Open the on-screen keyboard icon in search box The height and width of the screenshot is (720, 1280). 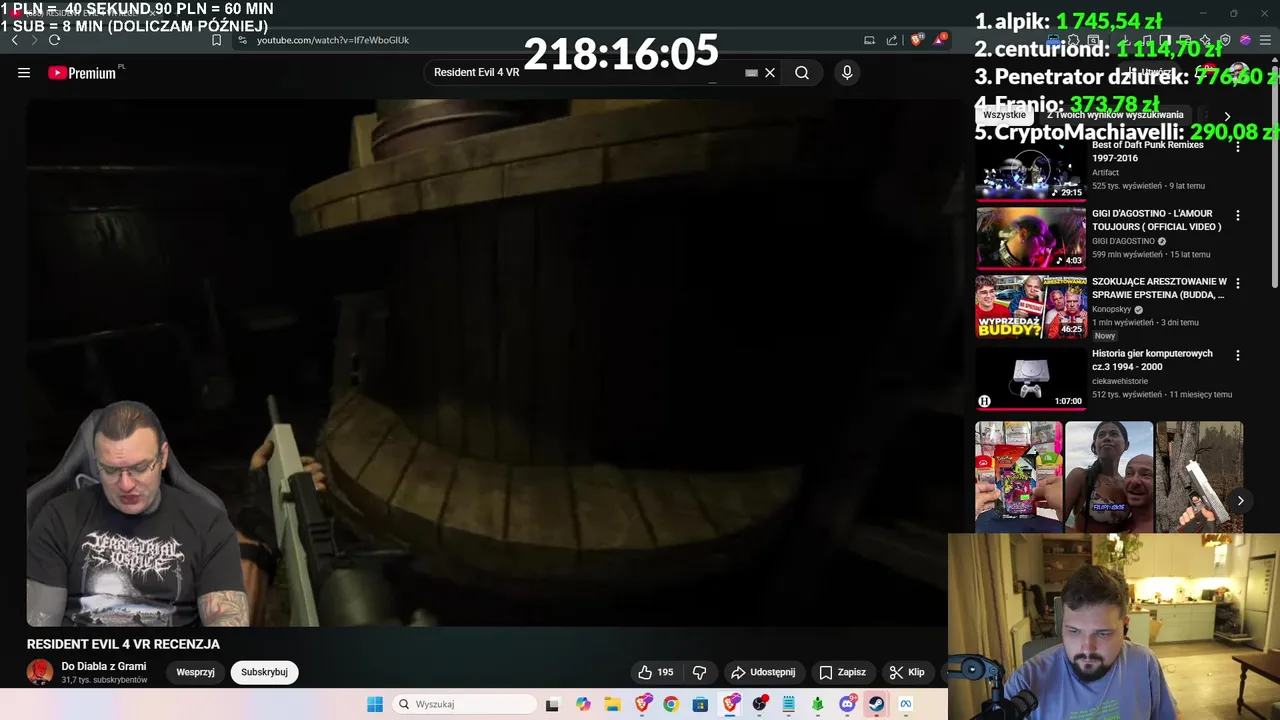coord(751,73)
